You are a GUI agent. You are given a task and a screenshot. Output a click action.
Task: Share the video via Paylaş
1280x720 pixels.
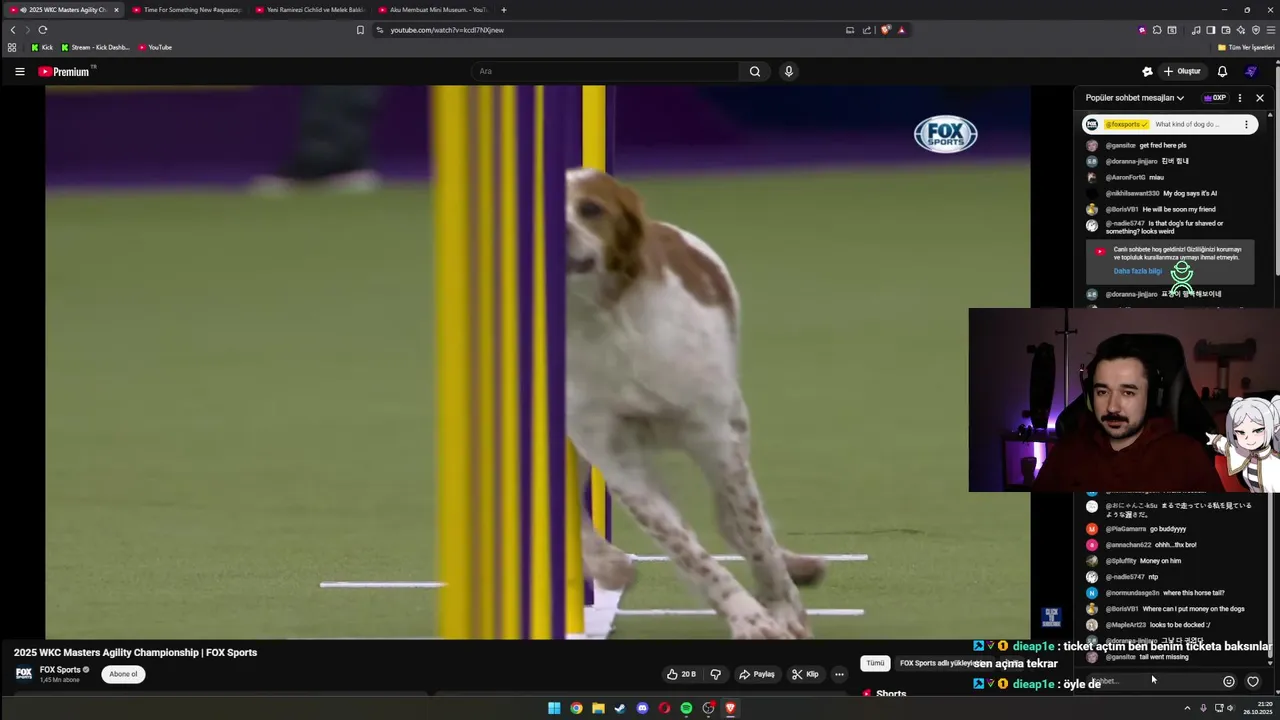[756, 674]
